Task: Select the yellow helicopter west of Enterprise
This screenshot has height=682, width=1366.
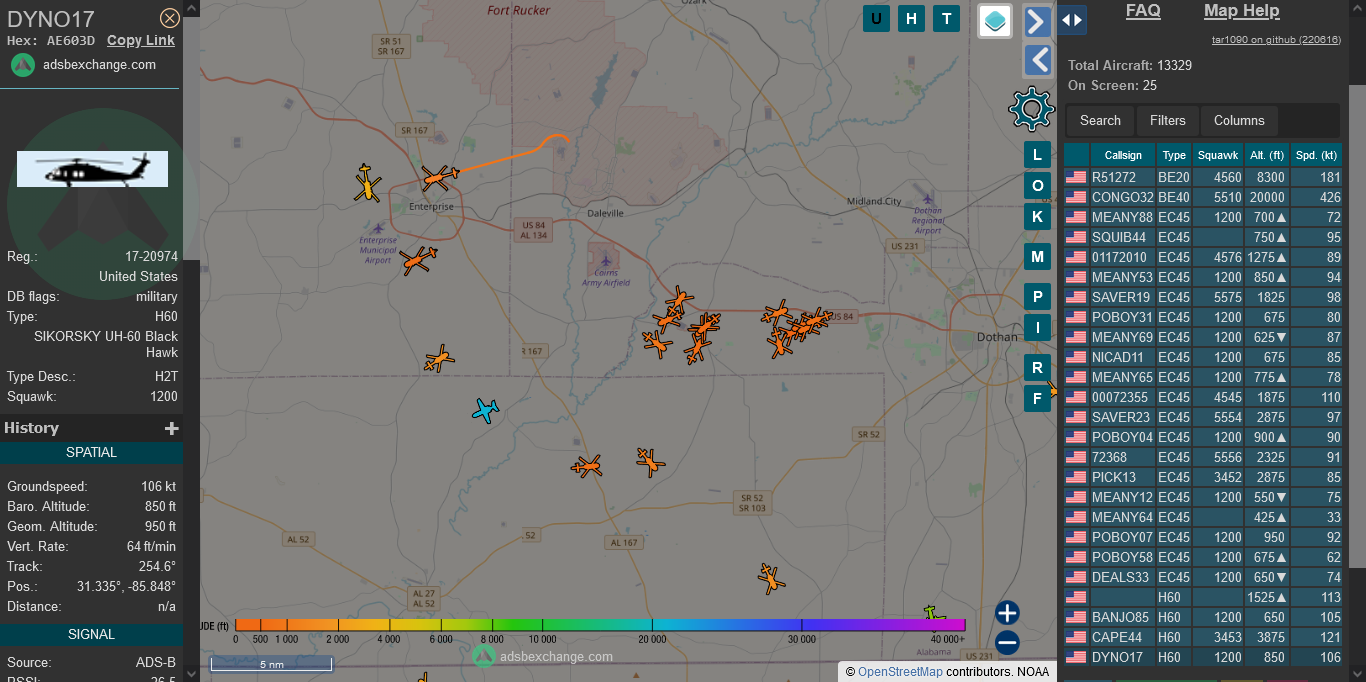Action: 368,183
